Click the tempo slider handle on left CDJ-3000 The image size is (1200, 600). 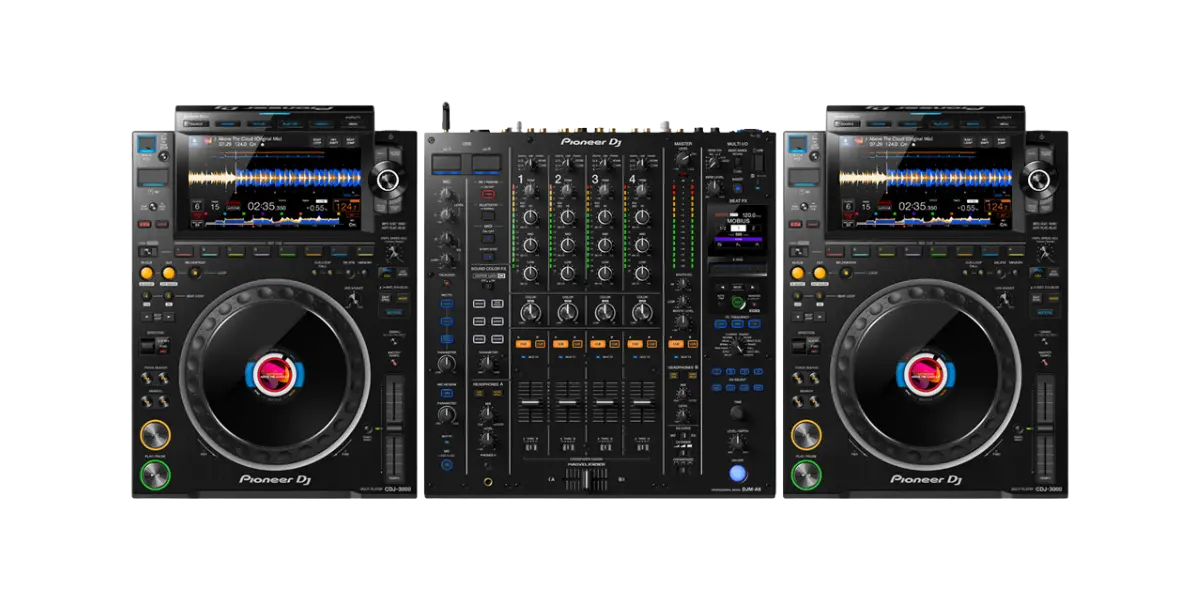pyautogui.click(x=396, y=428)
